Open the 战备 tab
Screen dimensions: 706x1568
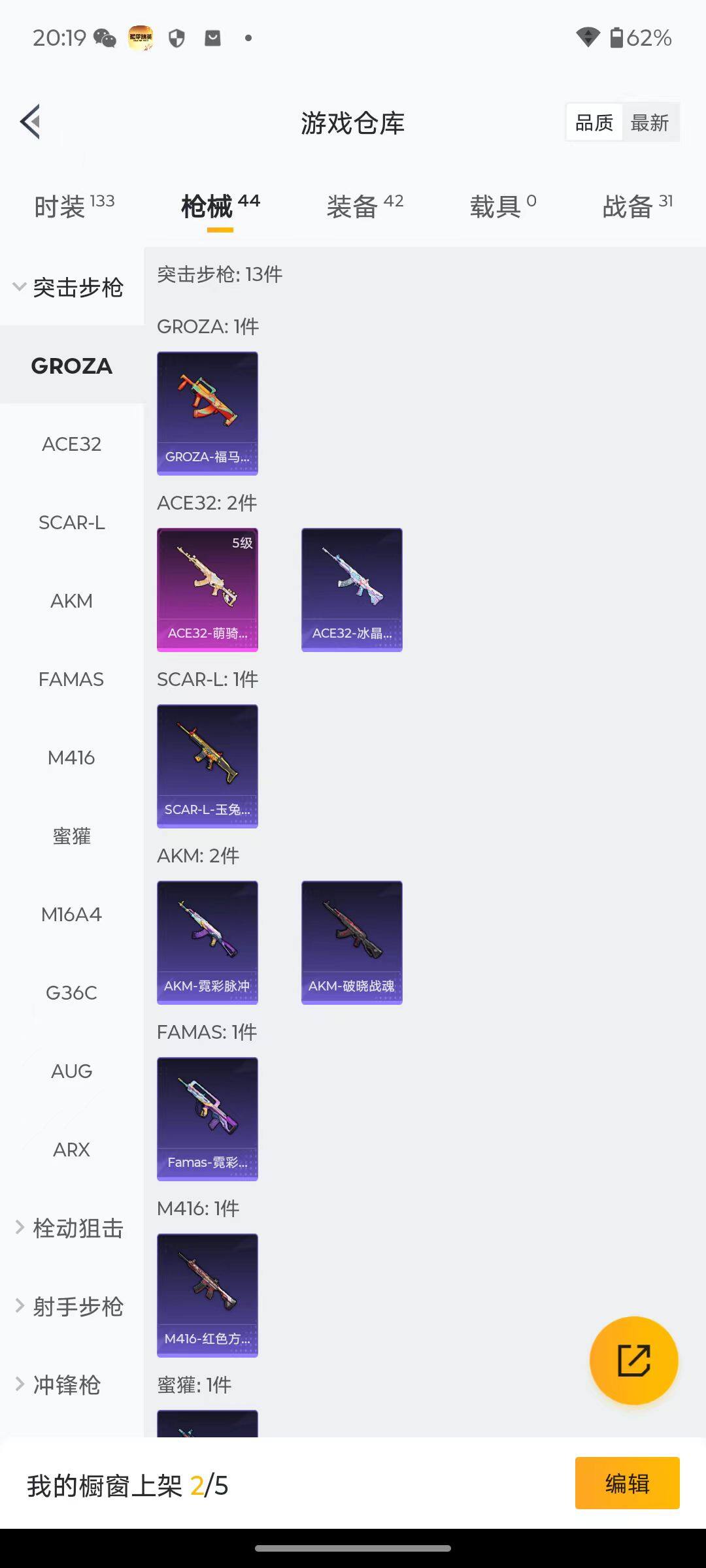[x=637, y=206]
